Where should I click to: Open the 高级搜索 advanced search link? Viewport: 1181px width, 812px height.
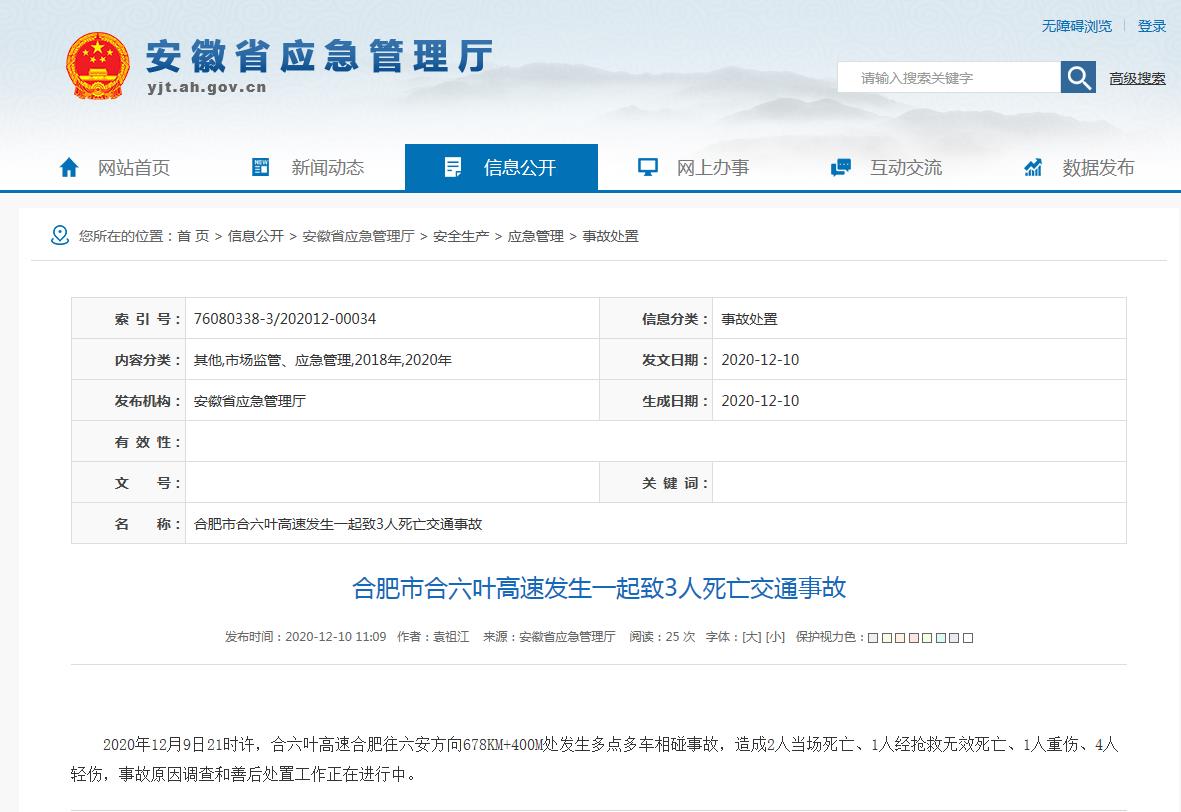[1137, 78]
